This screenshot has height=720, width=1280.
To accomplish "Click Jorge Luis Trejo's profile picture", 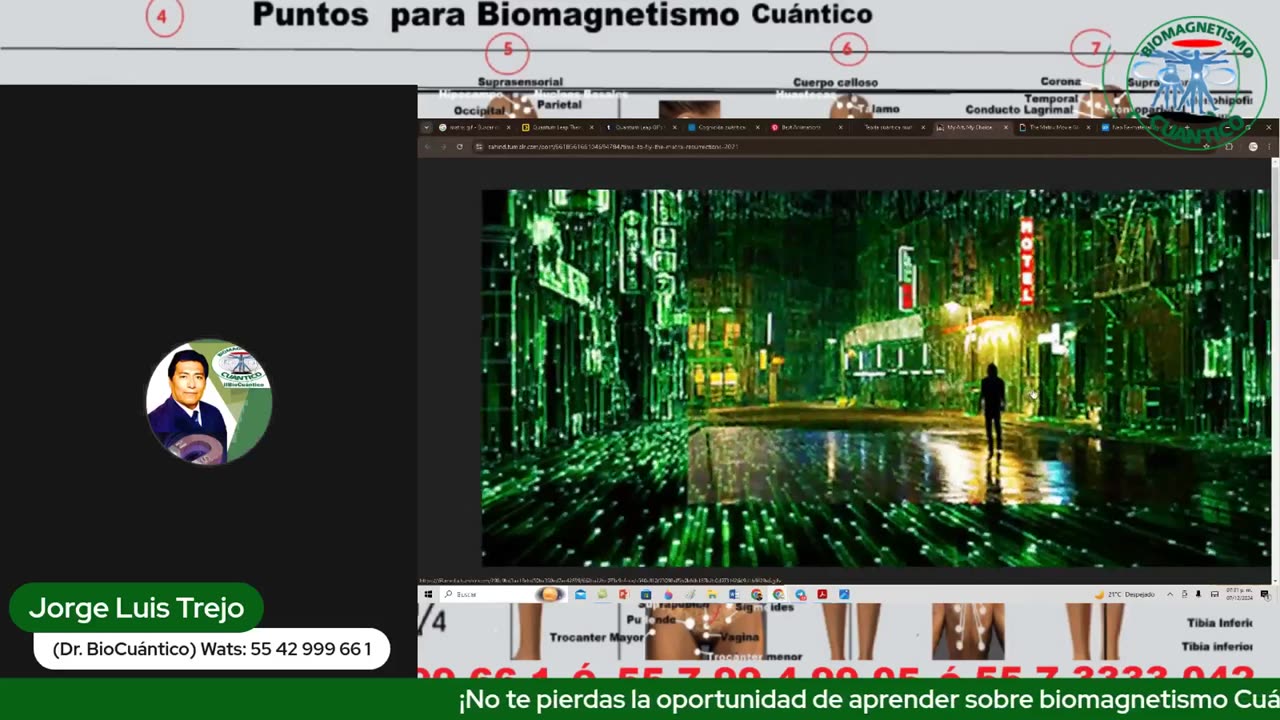I will (209, 402).
